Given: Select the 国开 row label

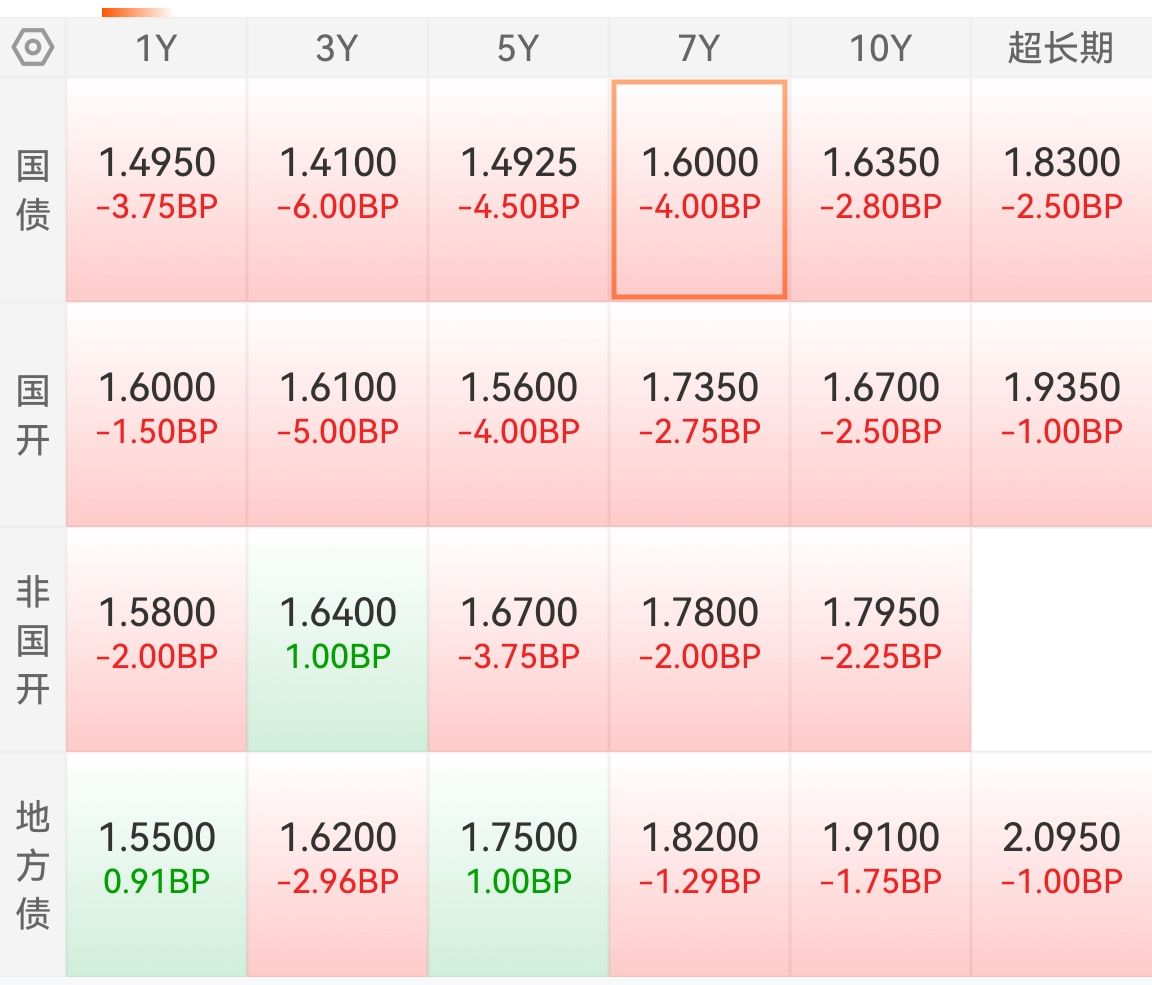Looking at the screenshot, I should pyautogui.click(x=33, y=414).
